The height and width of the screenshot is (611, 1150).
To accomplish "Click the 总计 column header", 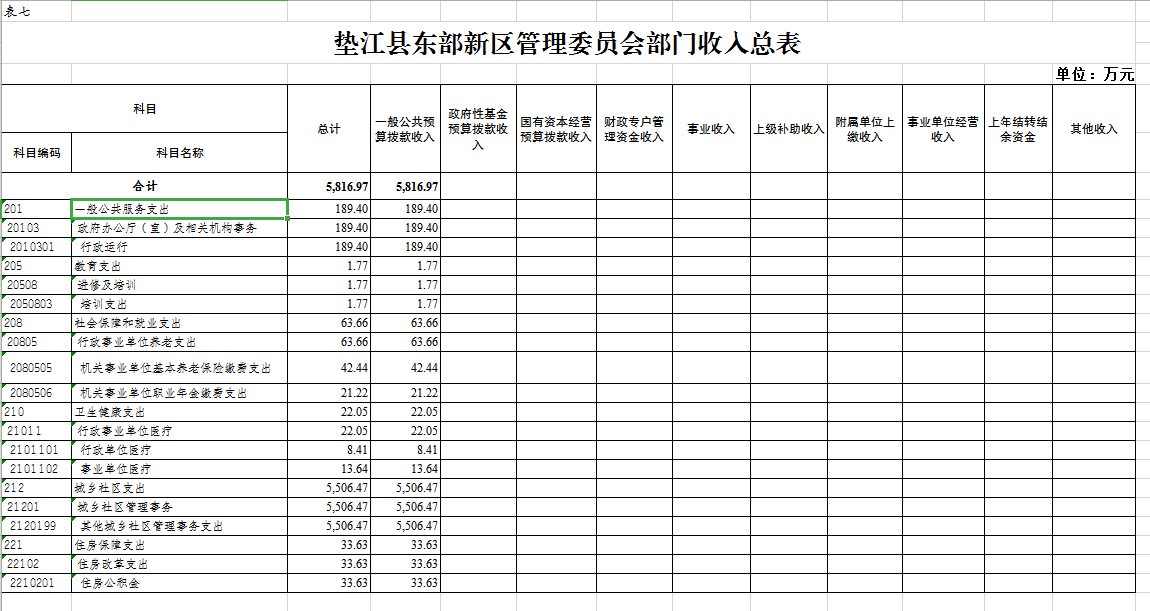I will tap(329, 129).
